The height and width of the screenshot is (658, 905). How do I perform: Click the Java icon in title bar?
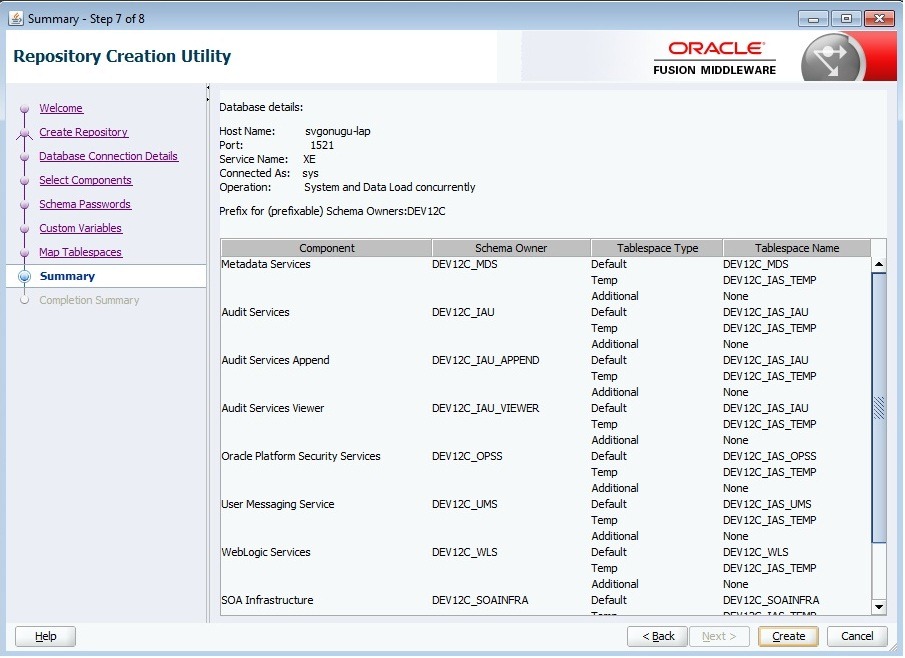click(15, 18)
